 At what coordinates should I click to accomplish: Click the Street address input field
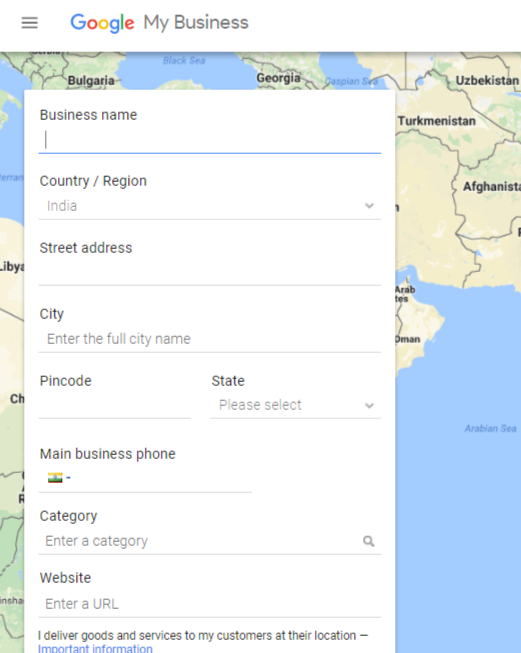(x=209, y=273)
